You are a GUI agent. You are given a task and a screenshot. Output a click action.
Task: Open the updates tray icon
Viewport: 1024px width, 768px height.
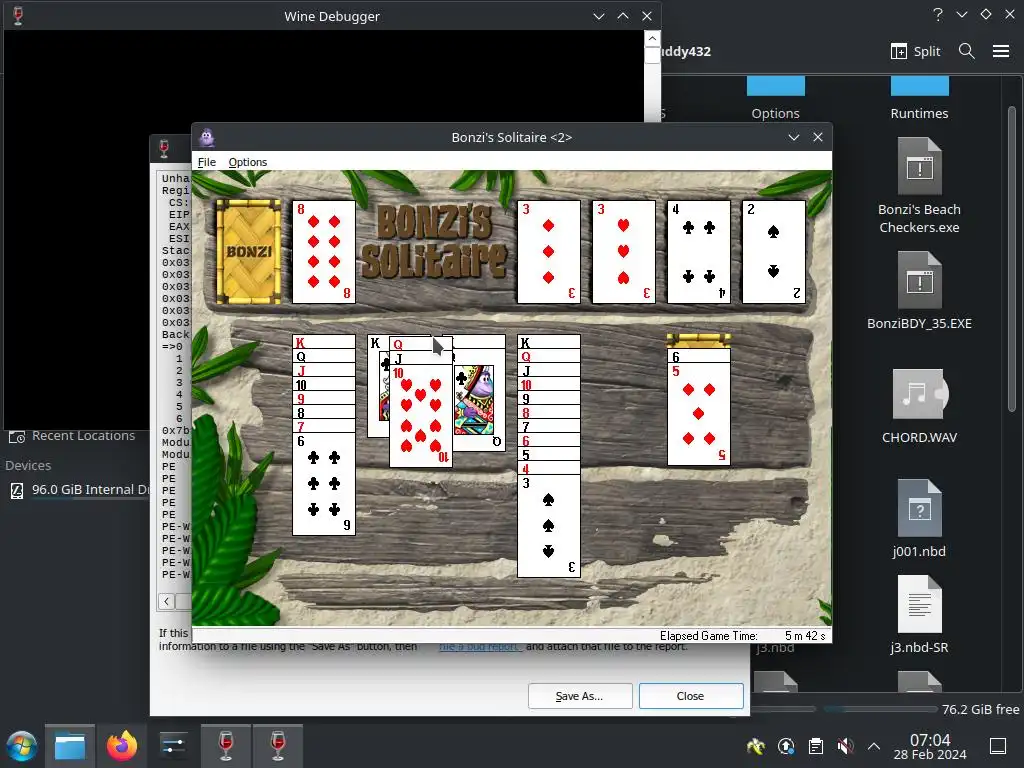786,746
